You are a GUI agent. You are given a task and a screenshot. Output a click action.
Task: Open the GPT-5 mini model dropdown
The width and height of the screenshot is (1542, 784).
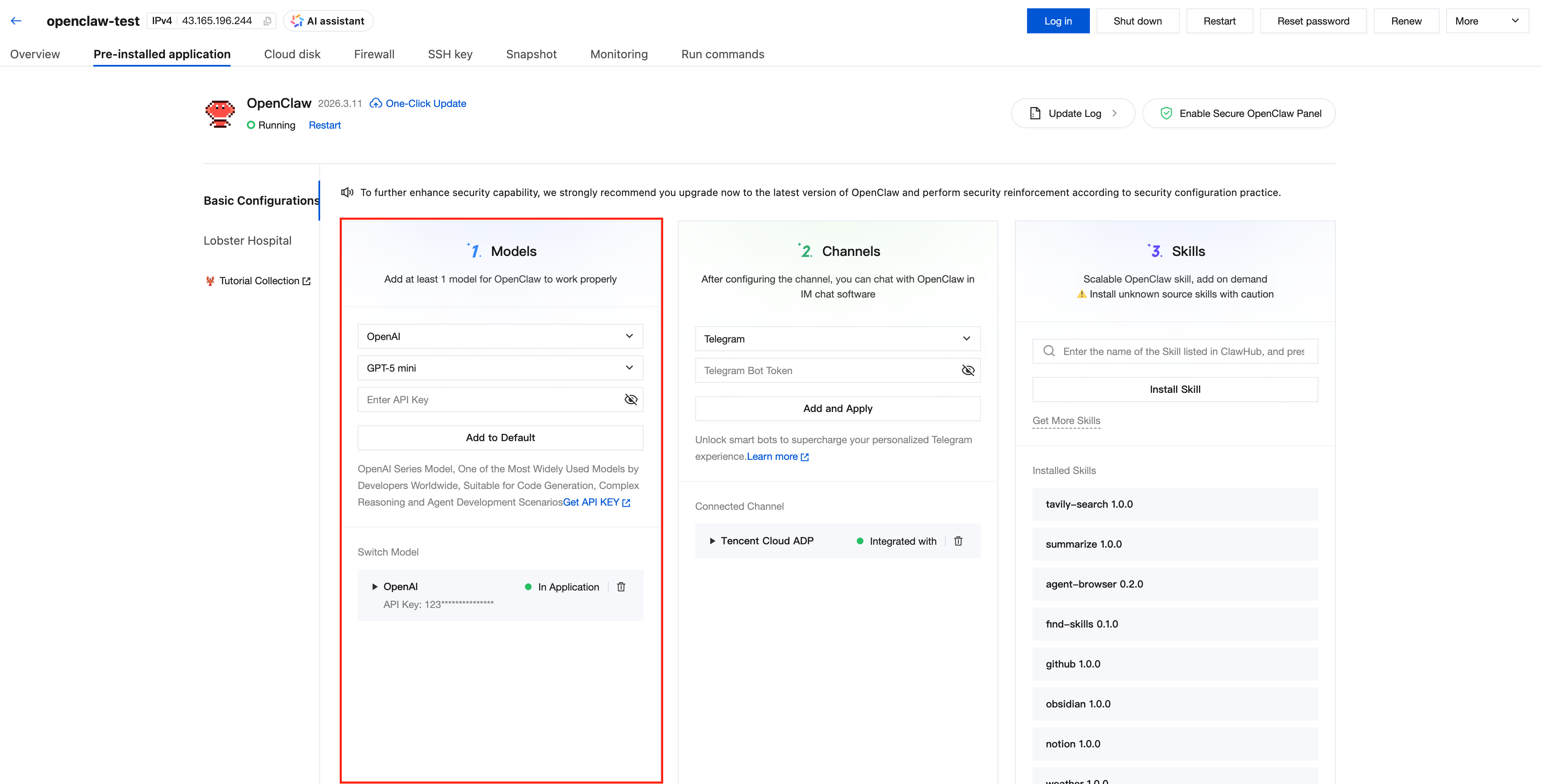pos(500,368)
